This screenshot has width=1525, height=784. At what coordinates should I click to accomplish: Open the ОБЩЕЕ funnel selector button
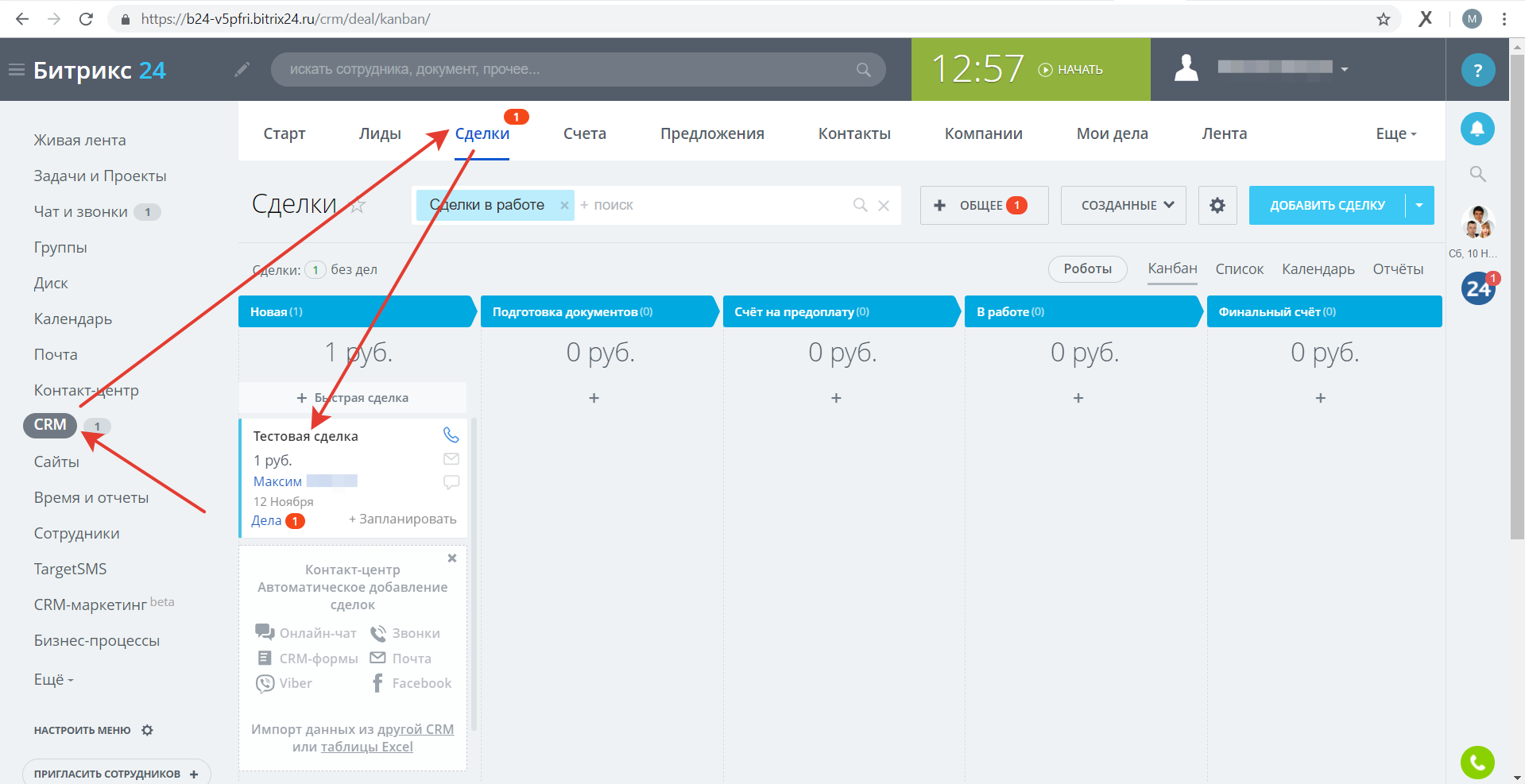(x=984, y=205)
